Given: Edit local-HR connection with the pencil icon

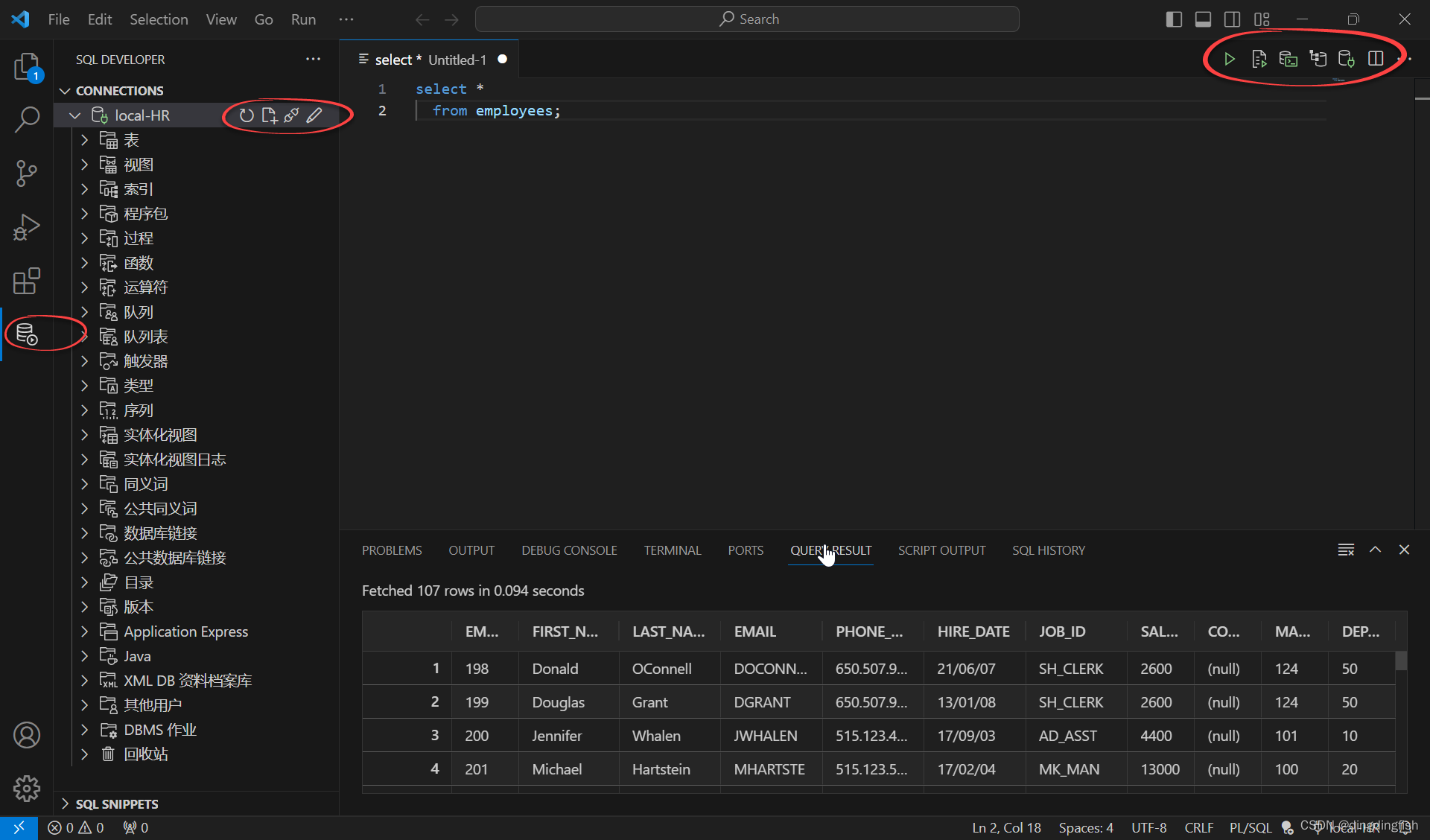Looking at the screenshot, I should pyautogui.click(x=314, y=115).
